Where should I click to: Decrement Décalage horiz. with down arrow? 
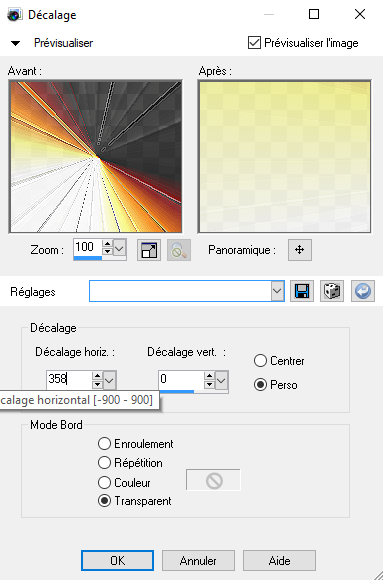coord(97,384)
